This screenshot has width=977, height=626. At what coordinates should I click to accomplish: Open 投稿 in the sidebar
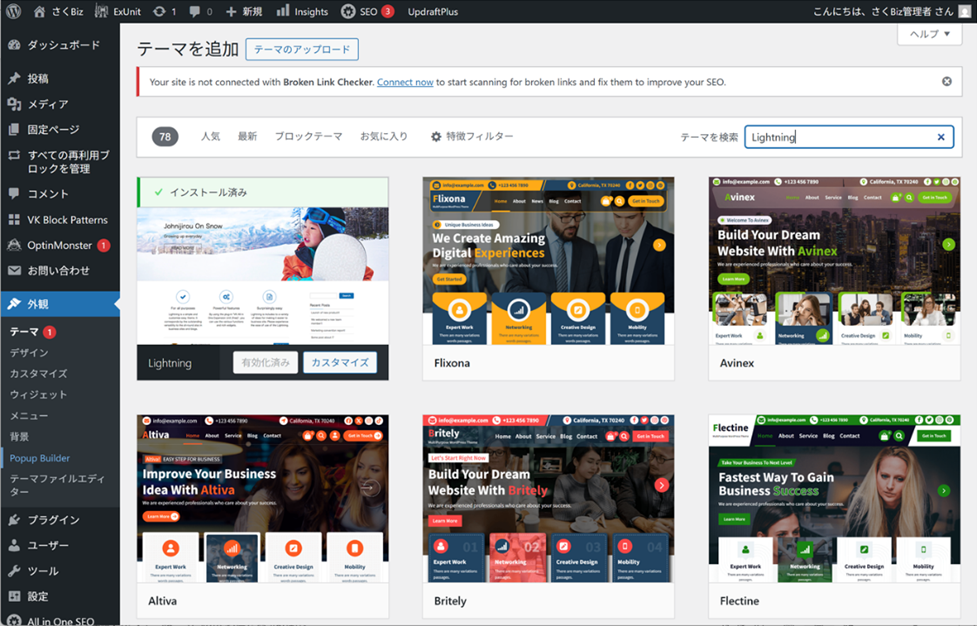[60, 78]
